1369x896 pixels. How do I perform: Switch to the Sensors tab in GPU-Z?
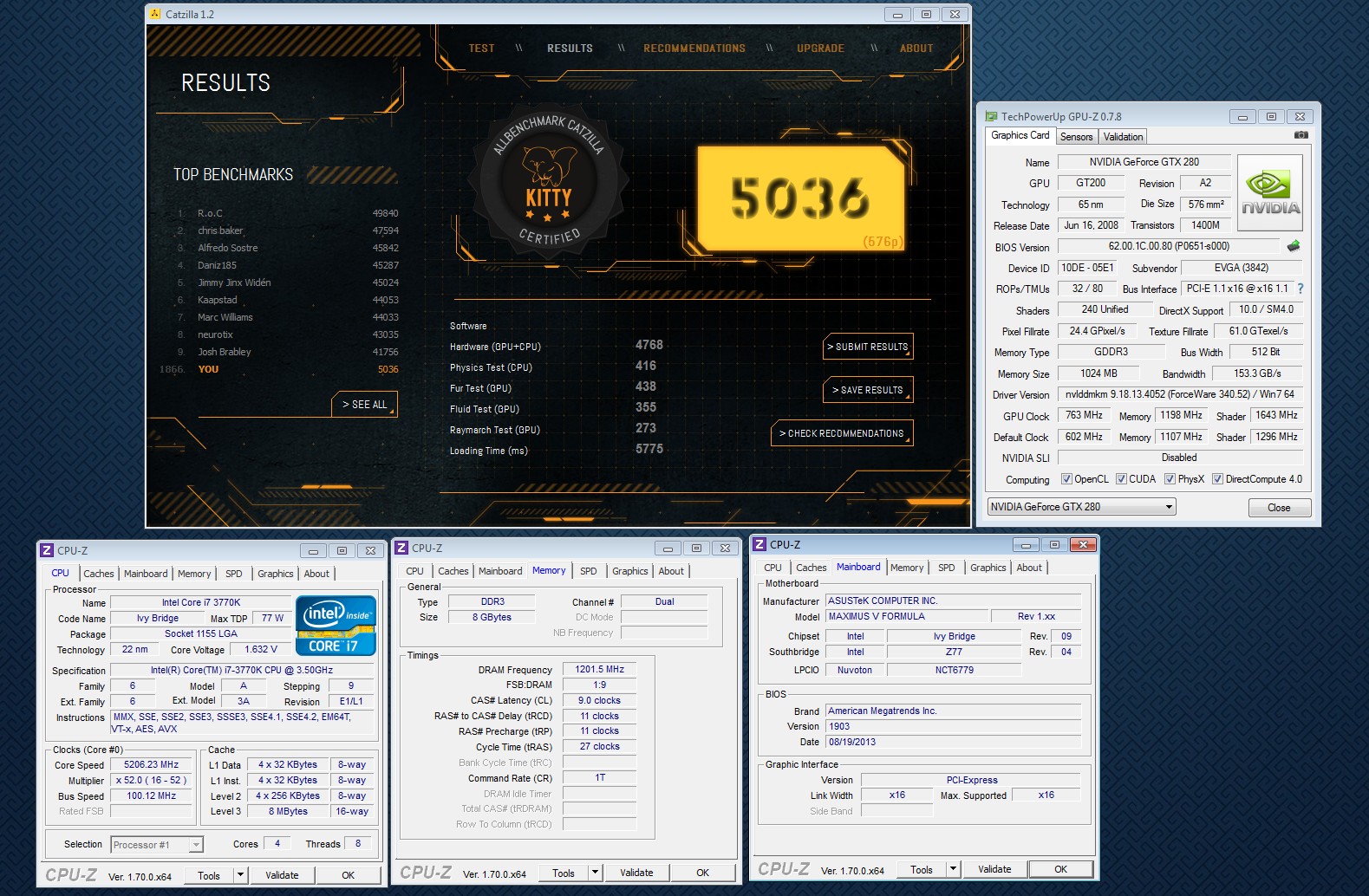1076,137
